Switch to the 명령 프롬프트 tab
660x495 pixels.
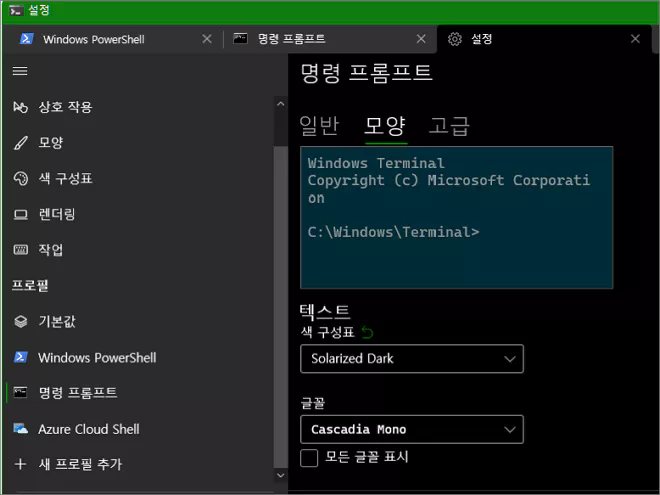coord(330,39)
